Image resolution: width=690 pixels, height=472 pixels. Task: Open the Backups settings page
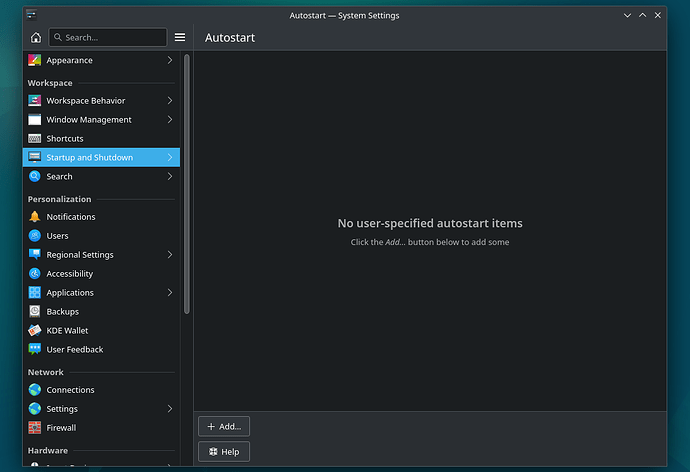[101, 311]
